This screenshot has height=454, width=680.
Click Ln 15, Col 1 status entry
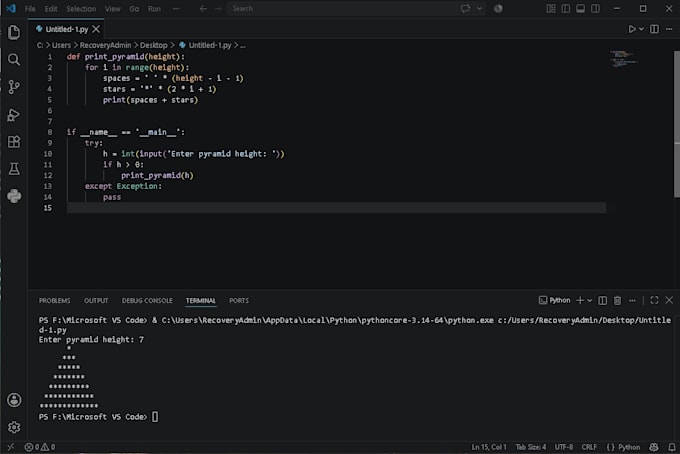coord(489,447)
